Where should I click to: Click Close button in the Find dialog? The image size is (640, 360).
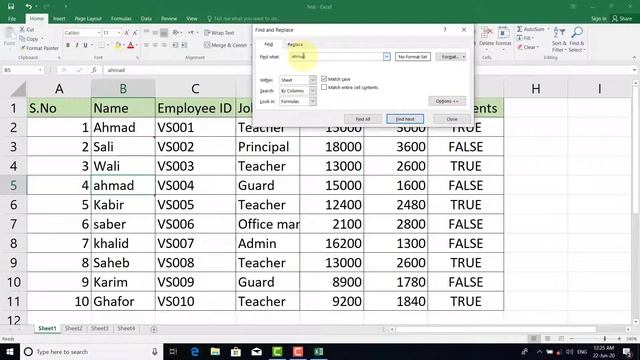click(x=452, y=119)
